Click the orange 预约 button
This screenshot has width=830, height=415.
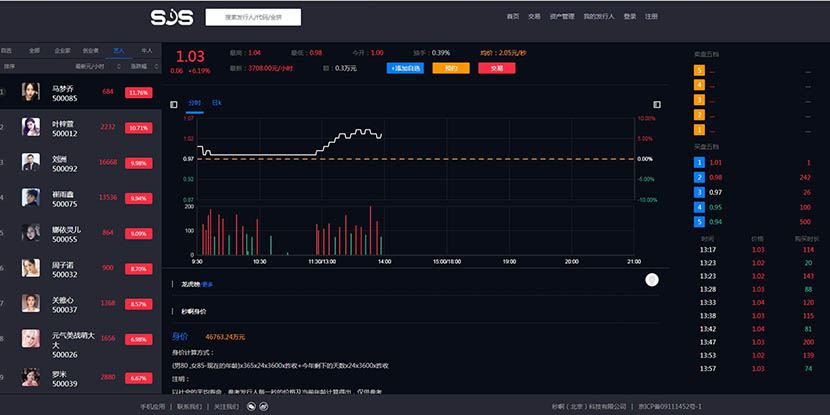coord(451,68)
